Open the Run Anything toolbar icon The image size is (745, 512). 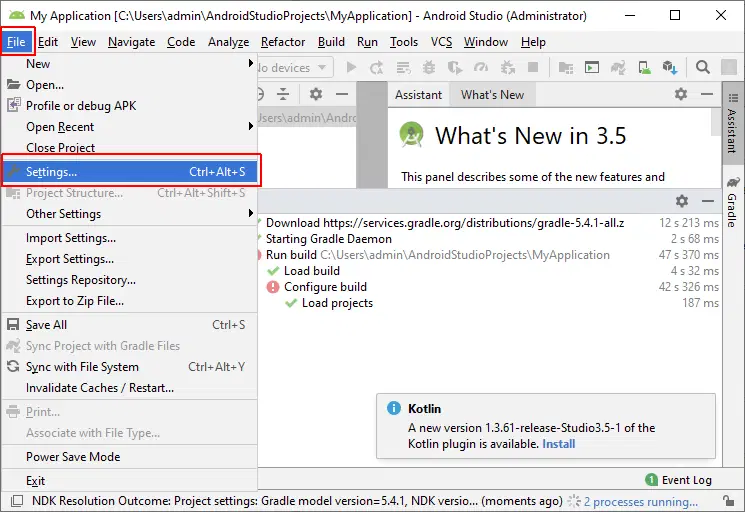click(592, 67)
